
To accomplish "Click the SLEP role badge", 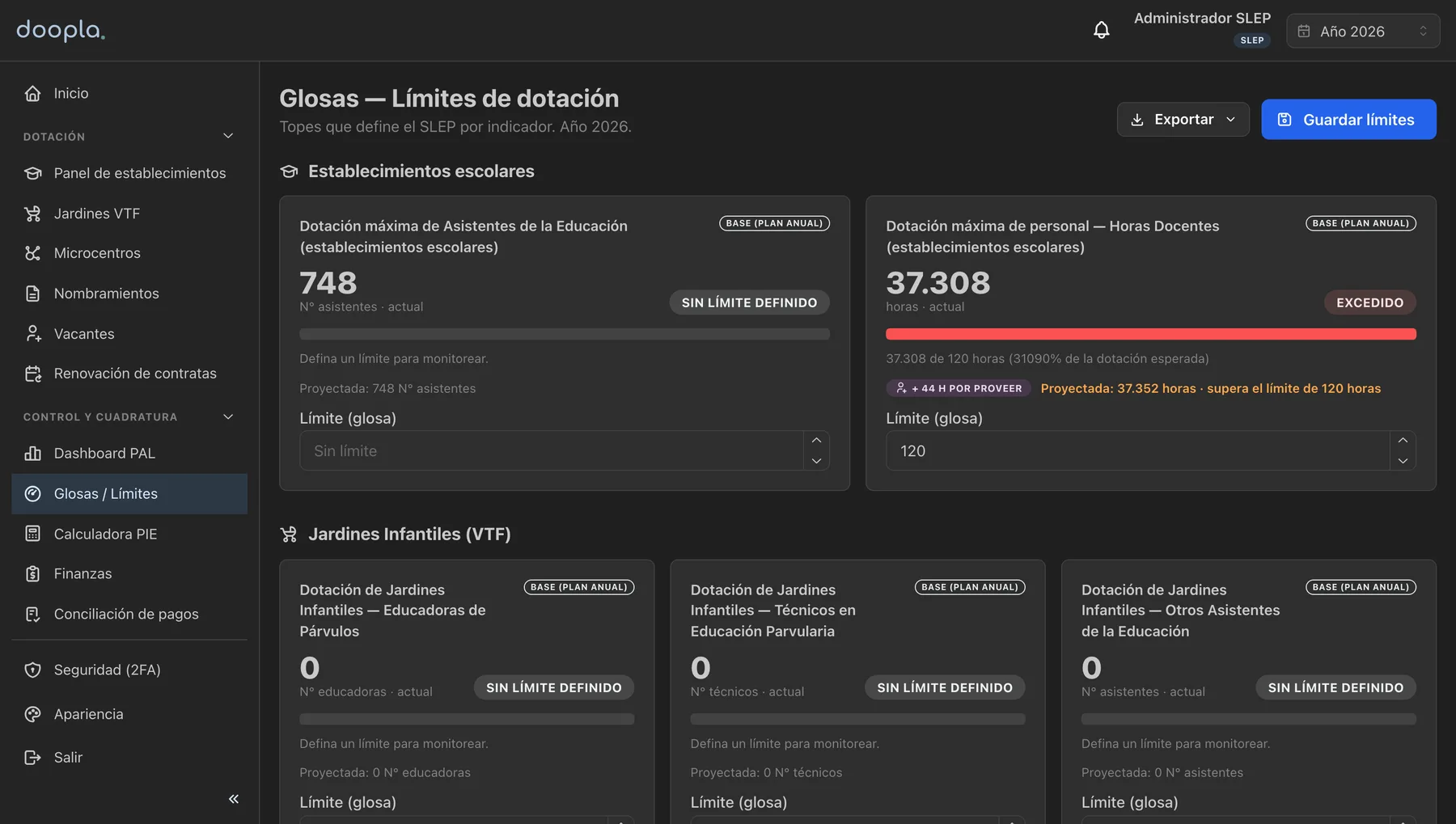I will pyautogui.click(x=1252, y=40).
